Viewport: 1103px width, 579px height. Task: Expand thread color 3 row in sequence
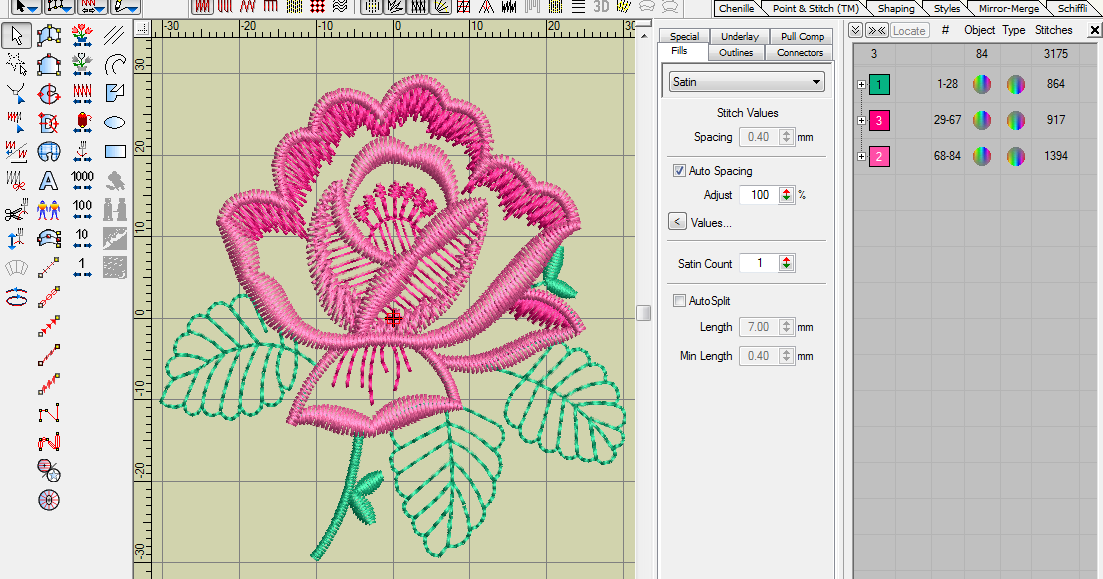tap(861, 120)
